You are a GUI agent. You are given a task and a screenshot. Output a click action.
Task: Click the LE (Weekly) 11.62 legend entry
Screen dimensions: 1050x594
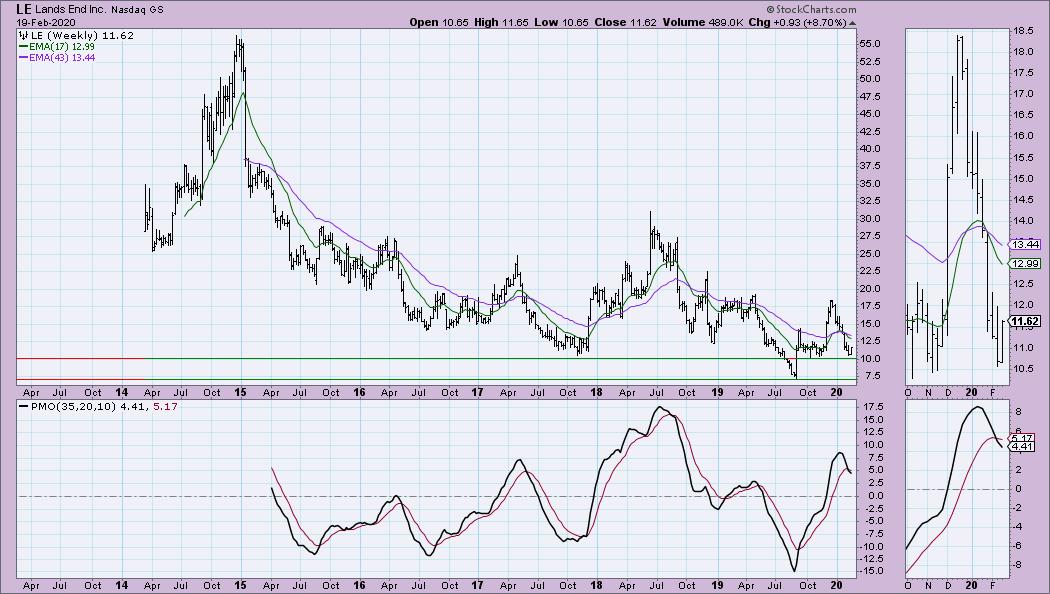82,35
